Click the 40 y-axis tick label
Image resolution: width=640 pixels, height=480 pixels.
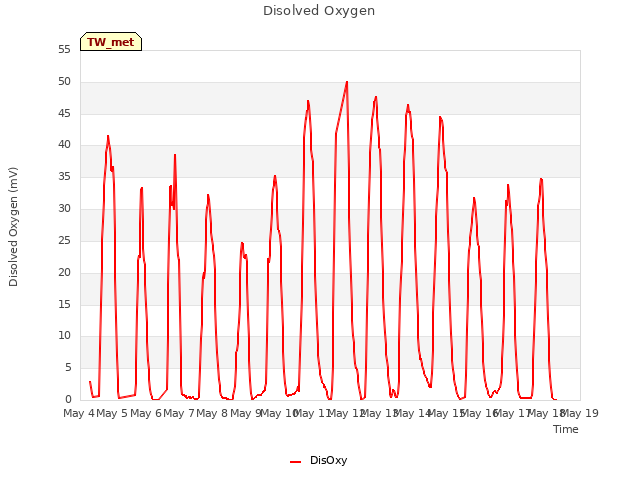point(64,145)
